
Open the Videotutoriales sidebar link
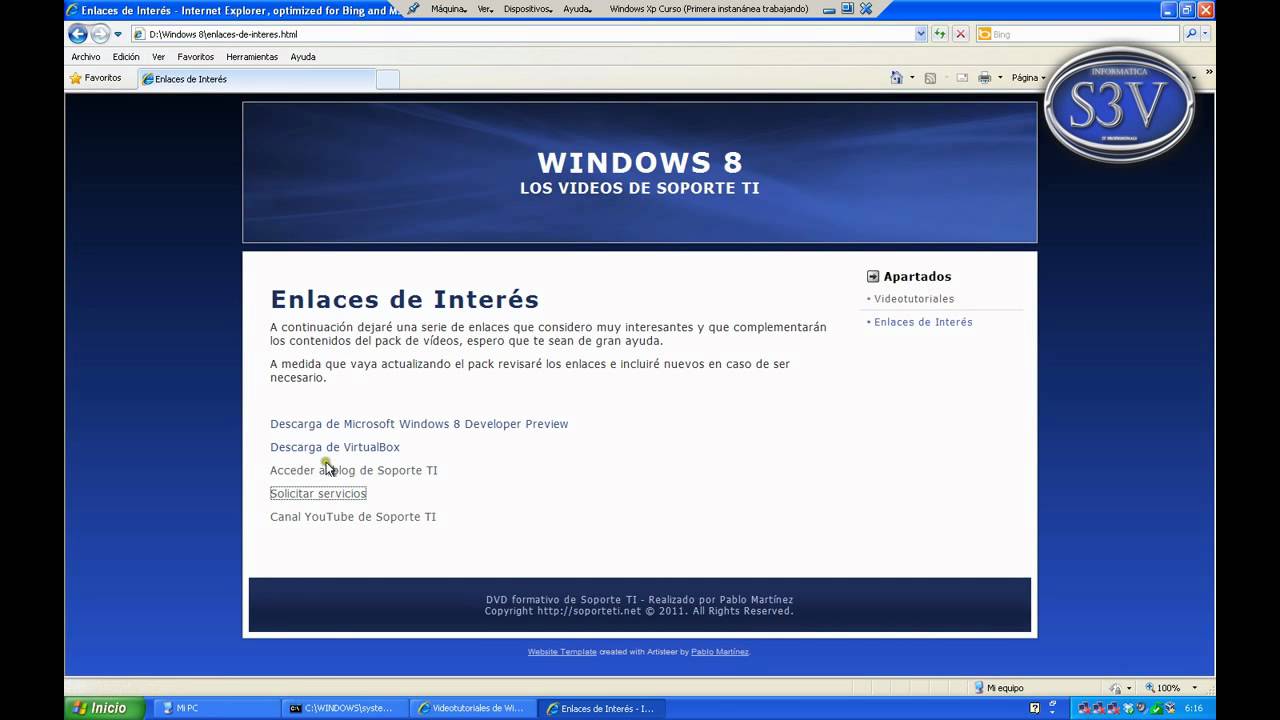pos(914,299)
